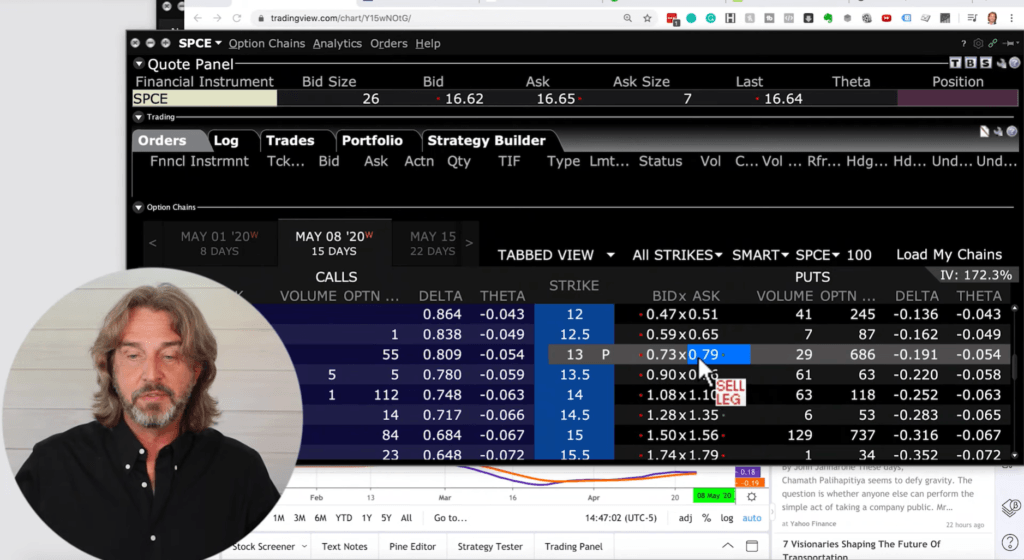The width and height of the screenshot is (1024, 560).
Task: Toggle the auto scale option
Action: (752, 518)
